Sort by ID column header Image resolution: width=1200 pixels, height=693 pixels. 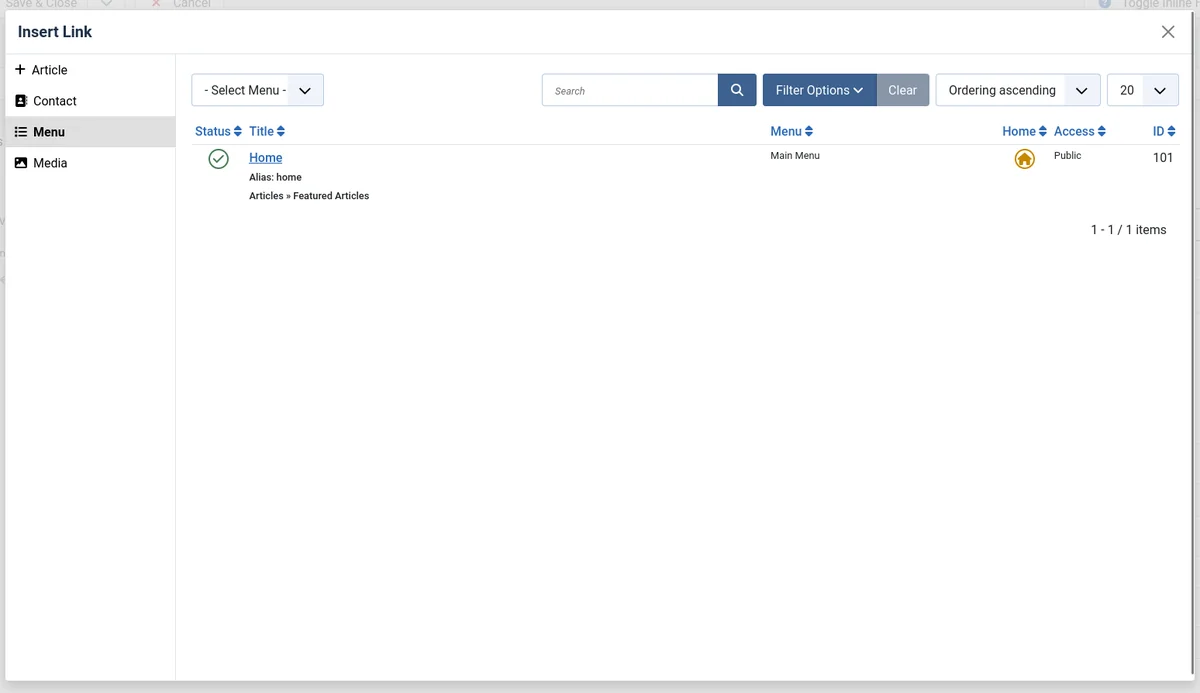pyautogui.click(x=1164, y=131)
